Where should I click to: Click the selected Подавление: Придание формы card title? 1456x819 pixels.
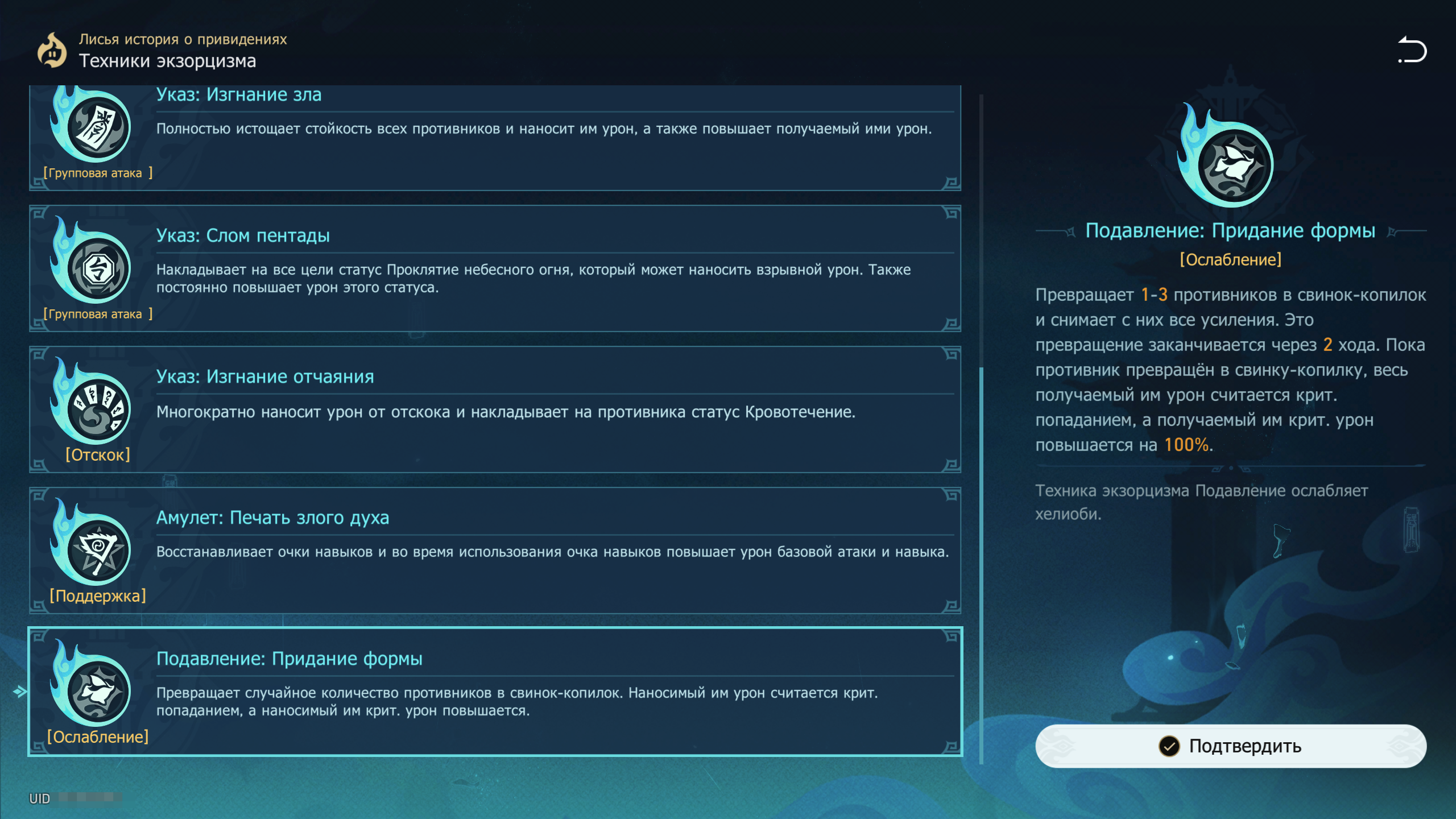point(289,659)
